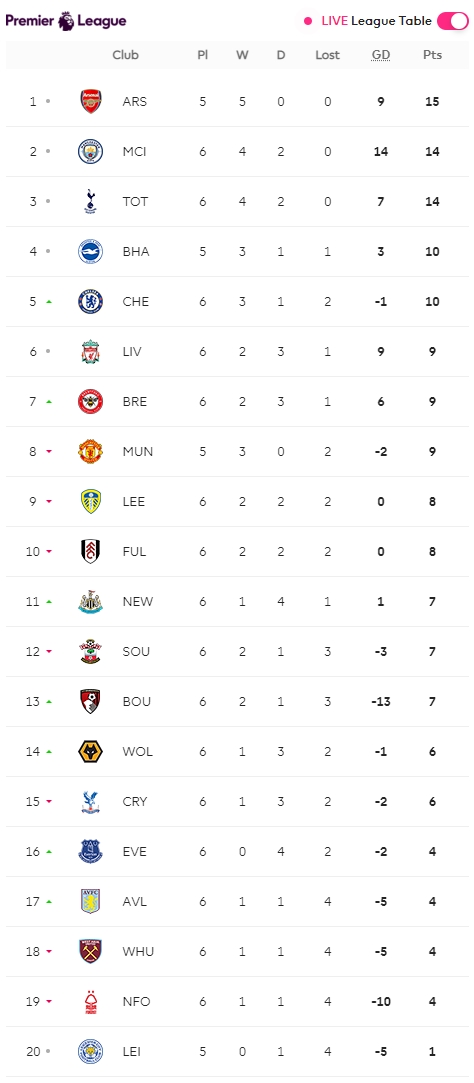Click the Chelsea club crest
Image resolution: width=474 pixels, height=1083 pixels.
pyautogui.click(x=91, y=302)
